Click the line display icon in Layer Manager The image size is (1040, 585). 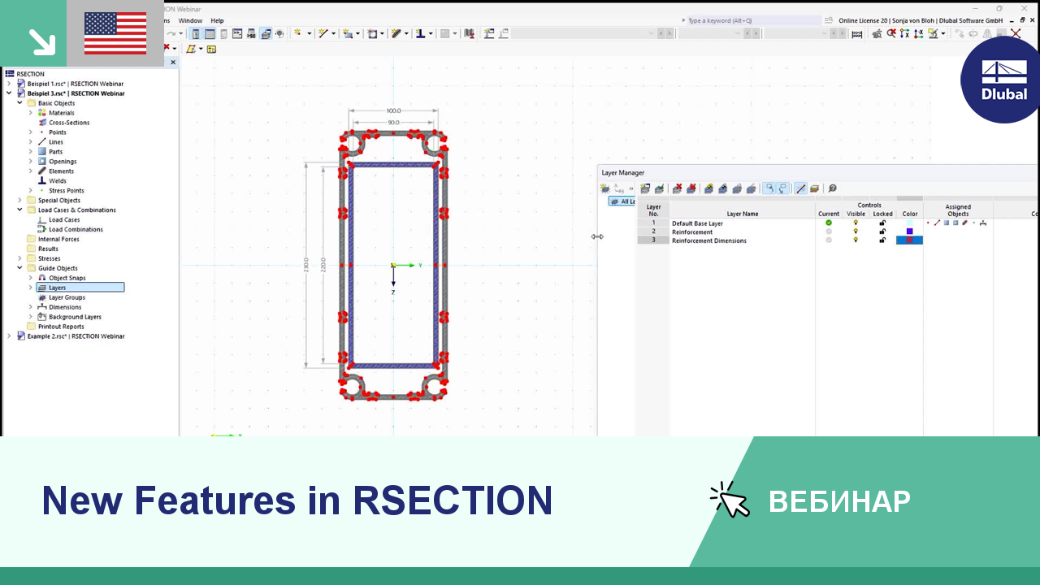(801, 189)
